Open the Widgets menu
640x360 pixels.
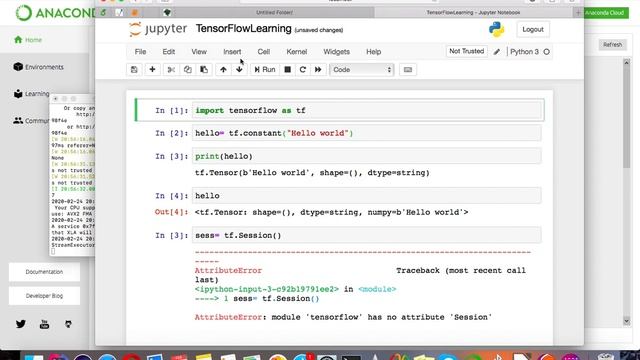click(x=336, y=52)
